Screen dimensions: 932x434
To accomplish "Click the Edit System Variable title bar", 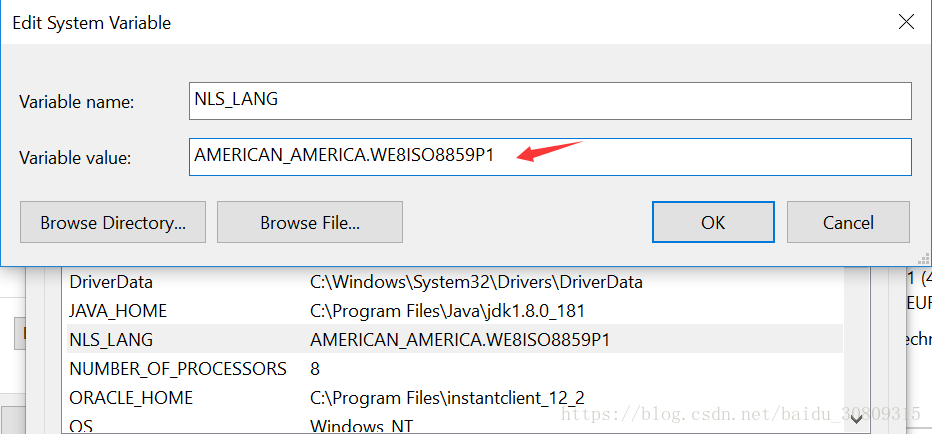I will point(400,22).
